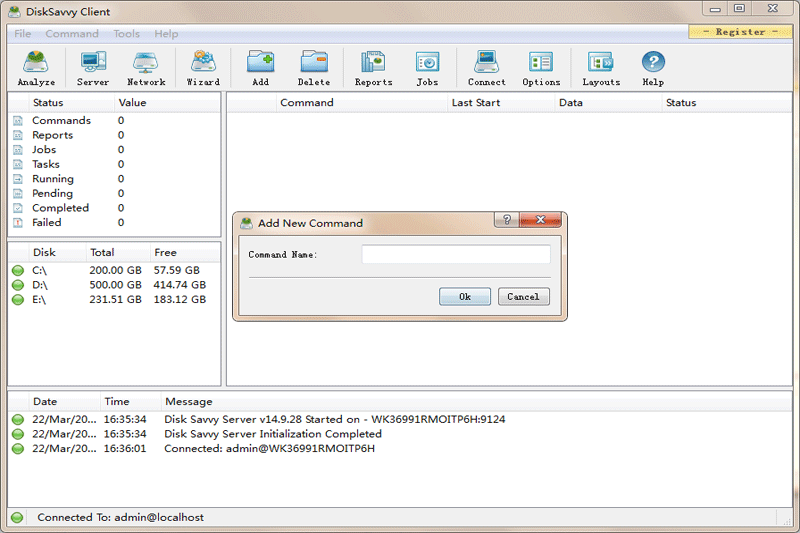Open the Layouts toolbar icon
Viewport: 800px width, 533px height.
tap(601, 68)
